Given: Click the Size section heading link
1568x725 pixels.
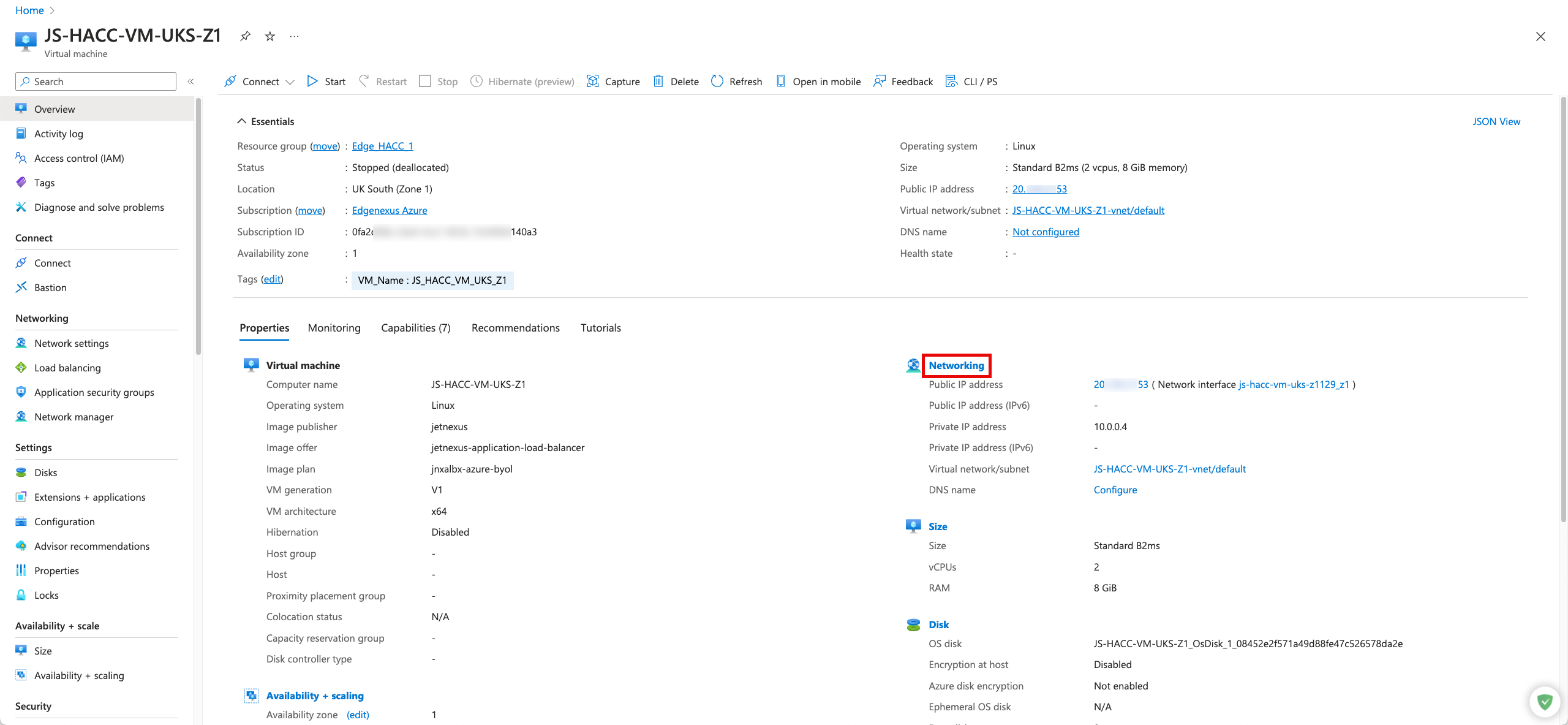Looking at the screenshot, I should click(938, 526).
